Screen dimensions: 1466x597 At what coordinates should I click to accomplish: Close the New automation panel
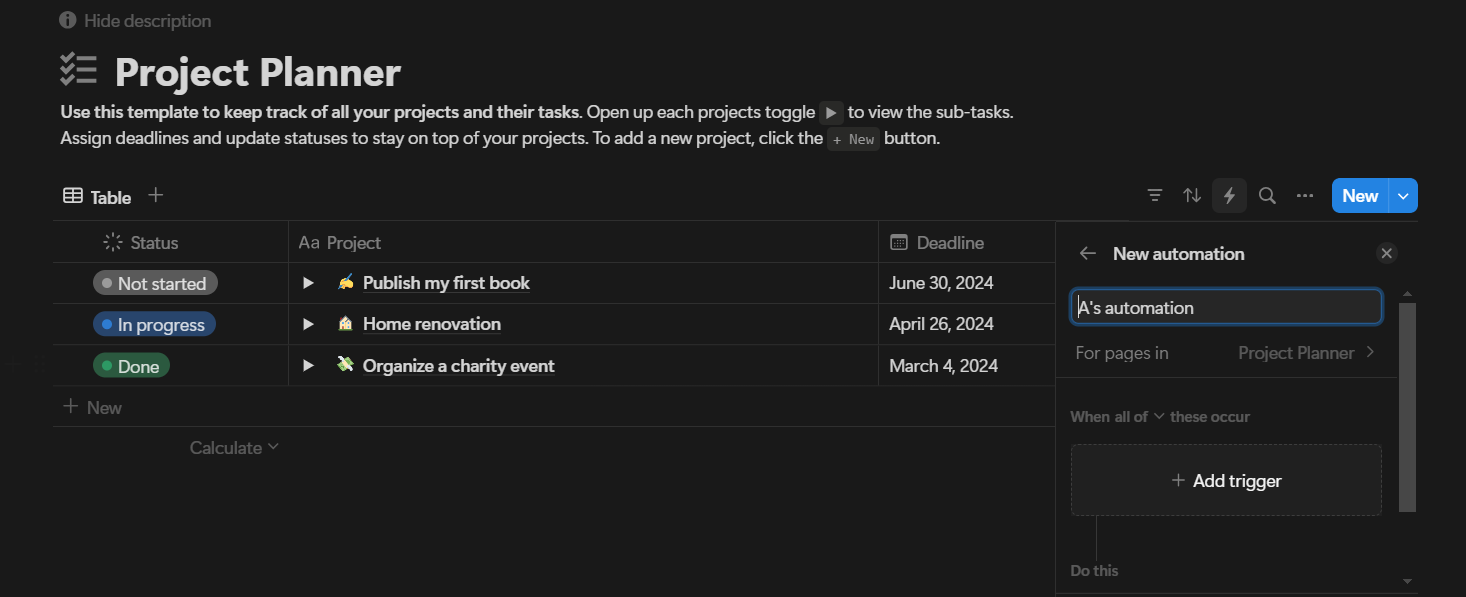1386,254
